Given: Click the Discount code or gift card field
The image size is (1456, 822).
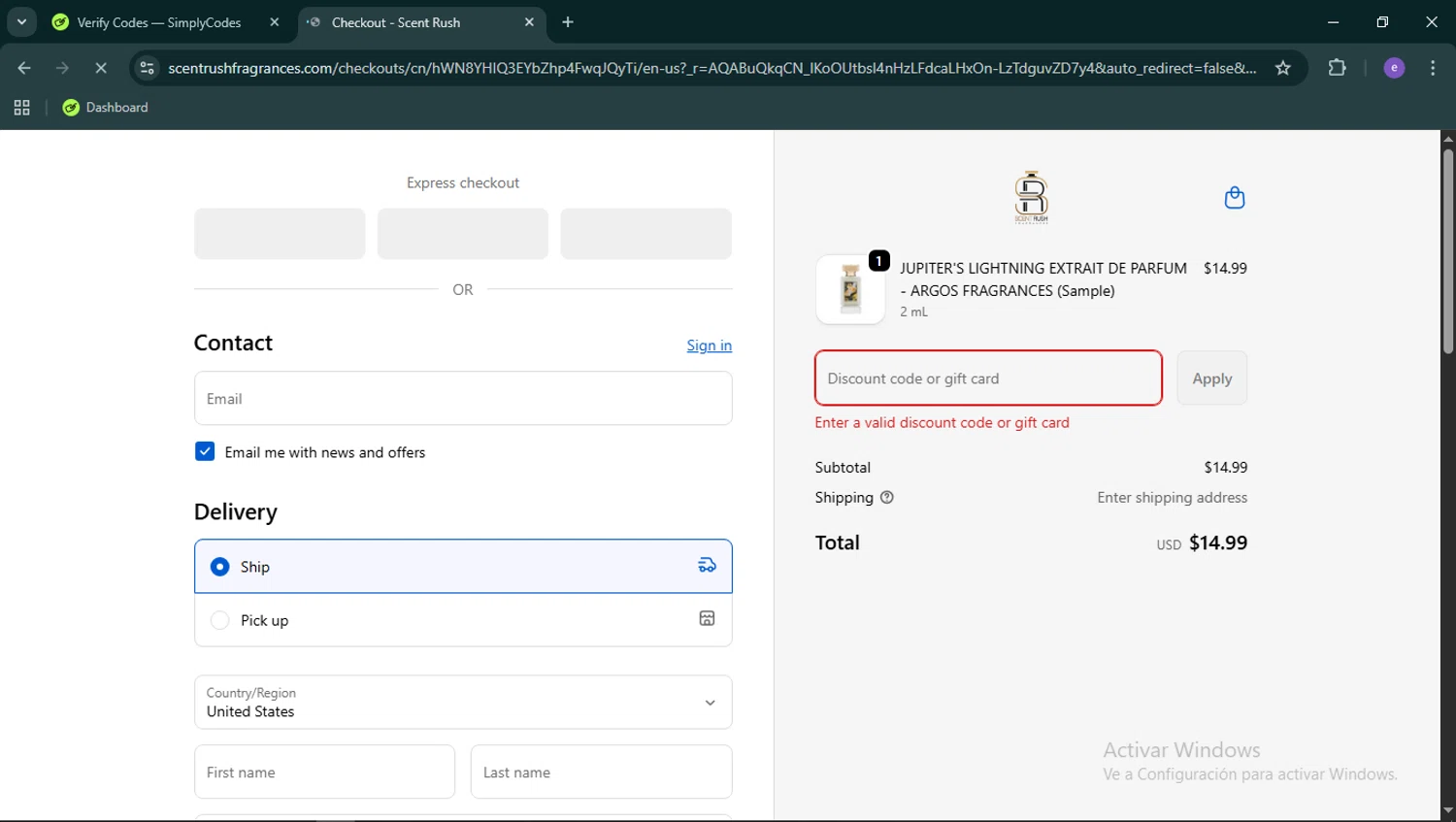Looking at the screenshot, I should pos(988,378).
